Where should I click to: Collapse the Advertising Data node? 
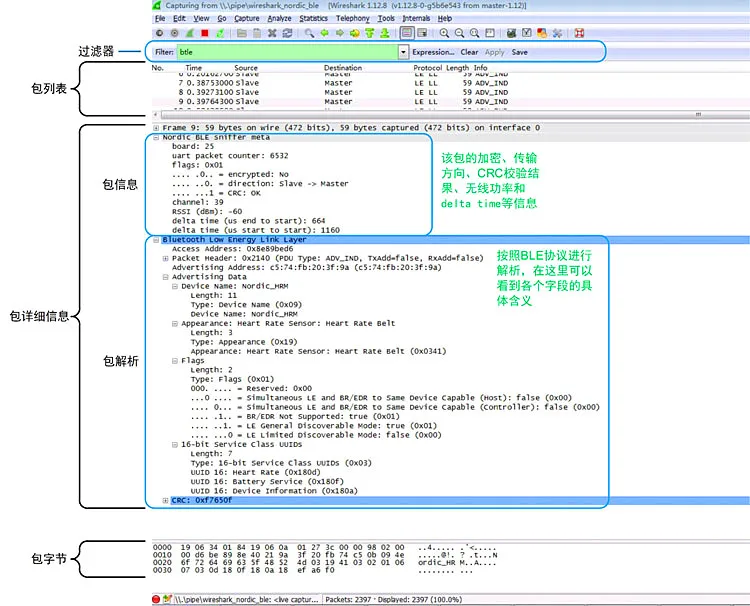pos(165,277)
